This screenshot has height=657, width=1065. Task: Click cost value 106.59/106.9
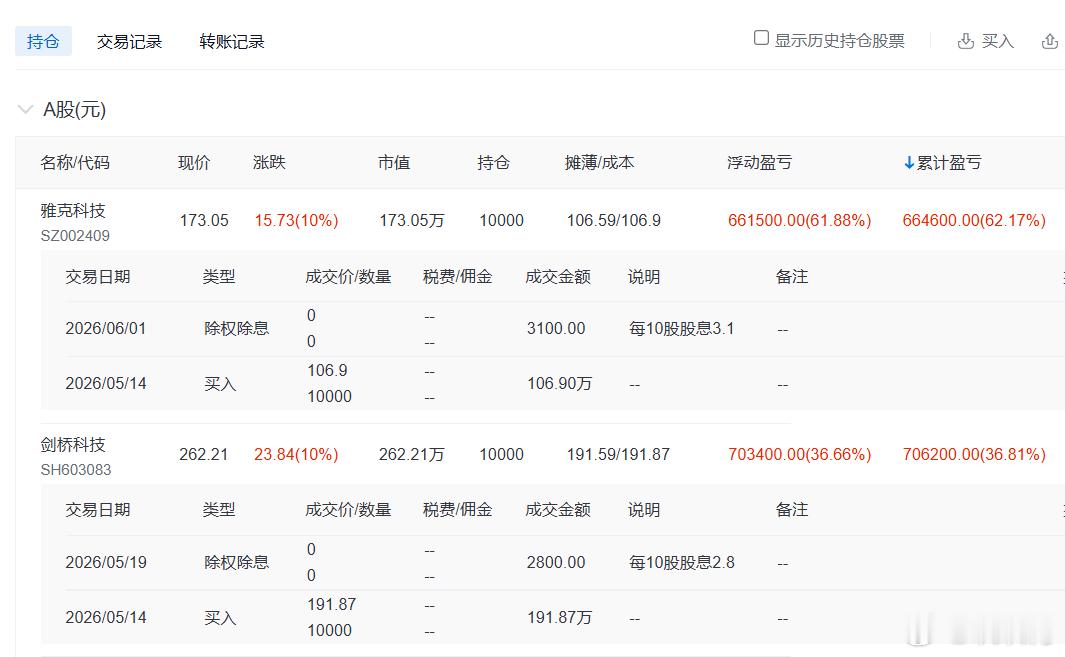coord(613,221)
